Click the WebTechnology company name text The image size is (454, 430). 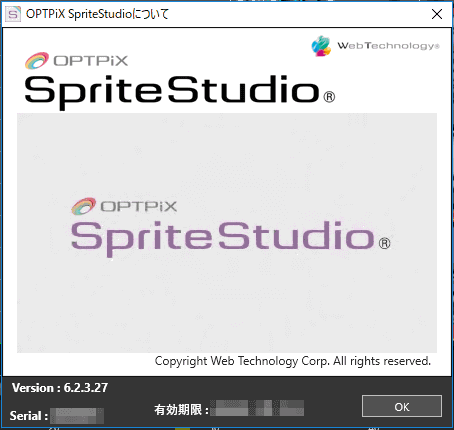click(x=388, y=46)
